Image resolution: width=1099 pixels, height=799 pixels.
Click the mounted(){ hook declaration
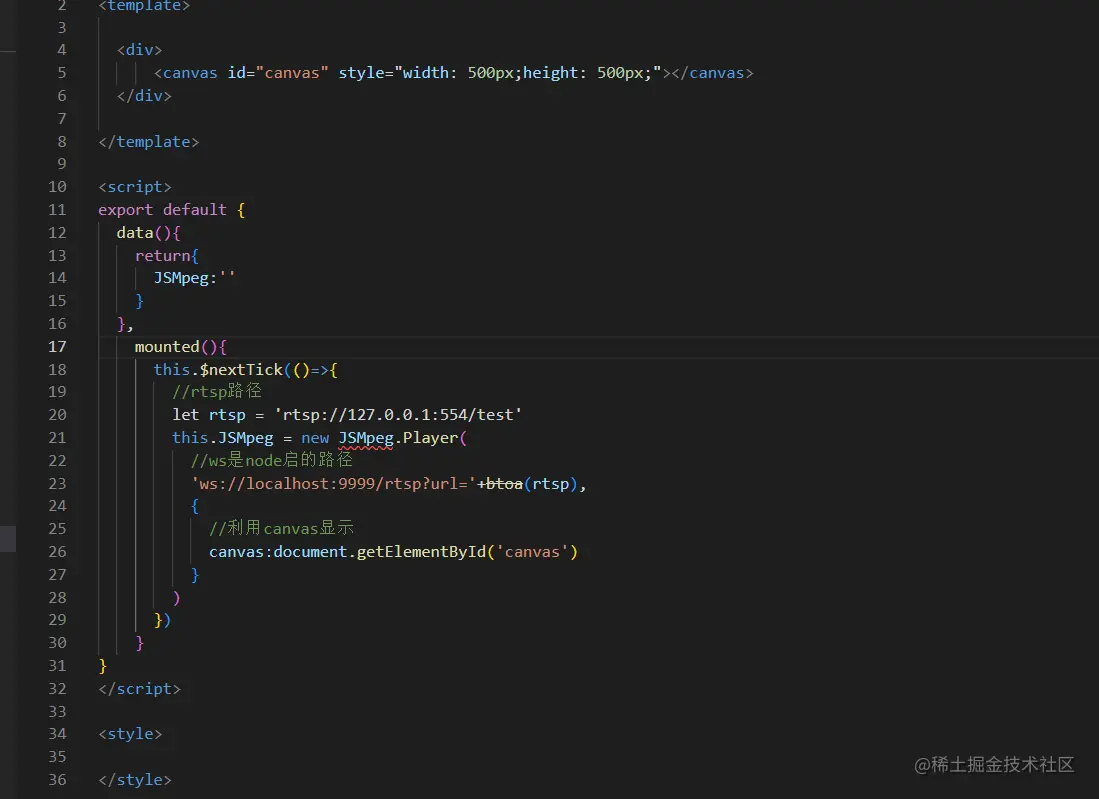pos(181,347)
